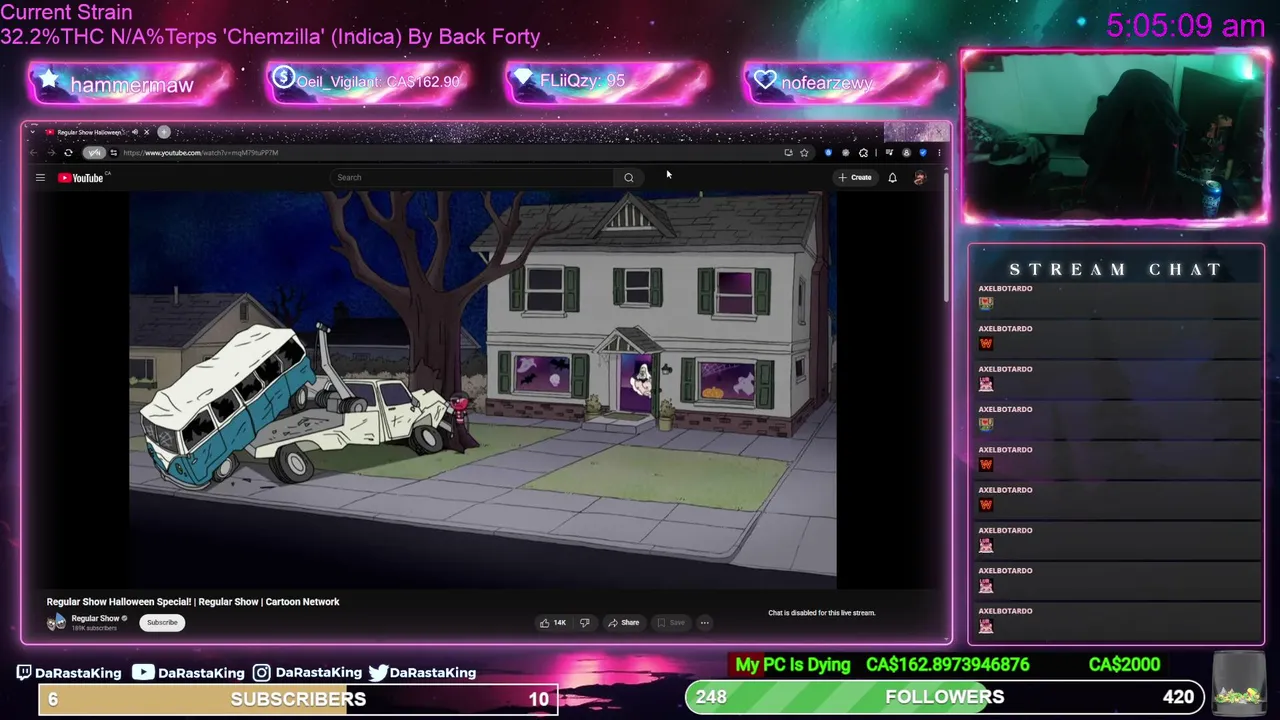
Task: Go back in the browser
Action: (33, 153)
